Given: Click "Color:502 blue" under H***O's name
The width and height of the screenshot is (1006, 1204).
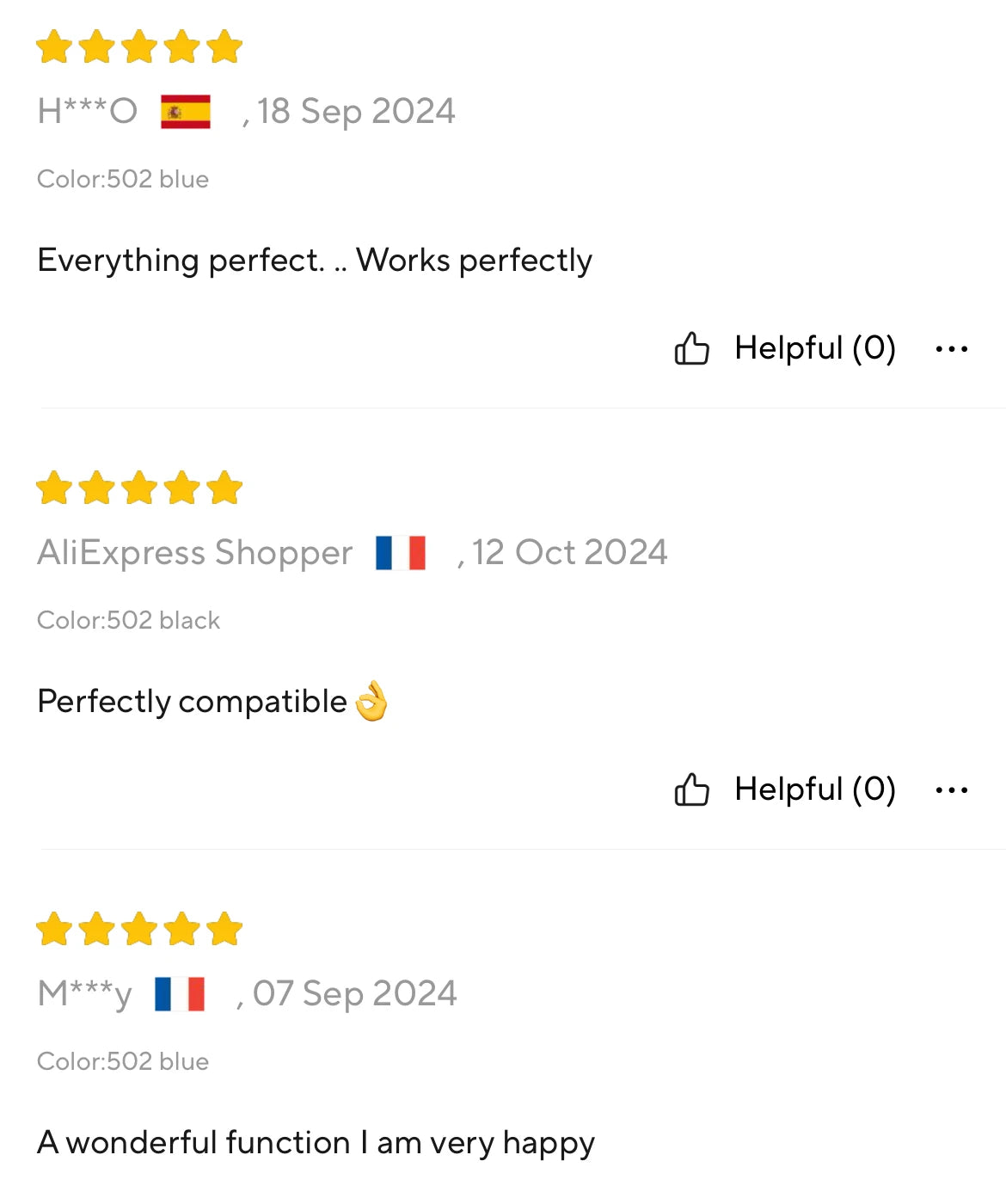Looking at the screenshot, I should (x=123, y=179).
